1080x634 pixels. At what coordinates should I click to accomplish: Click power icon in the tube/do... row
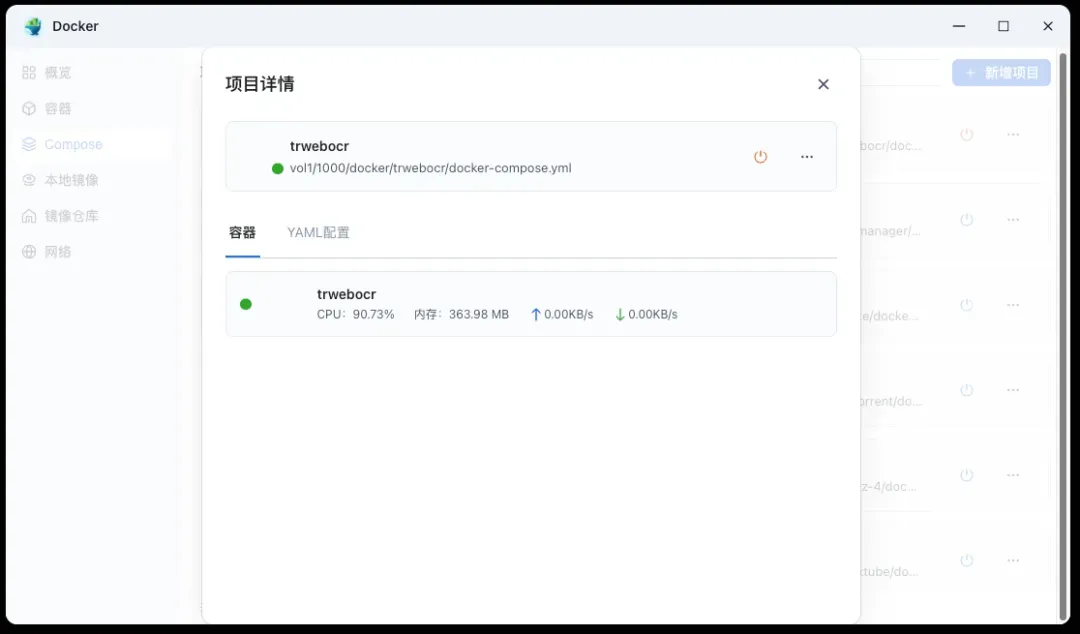coord(967,560)
